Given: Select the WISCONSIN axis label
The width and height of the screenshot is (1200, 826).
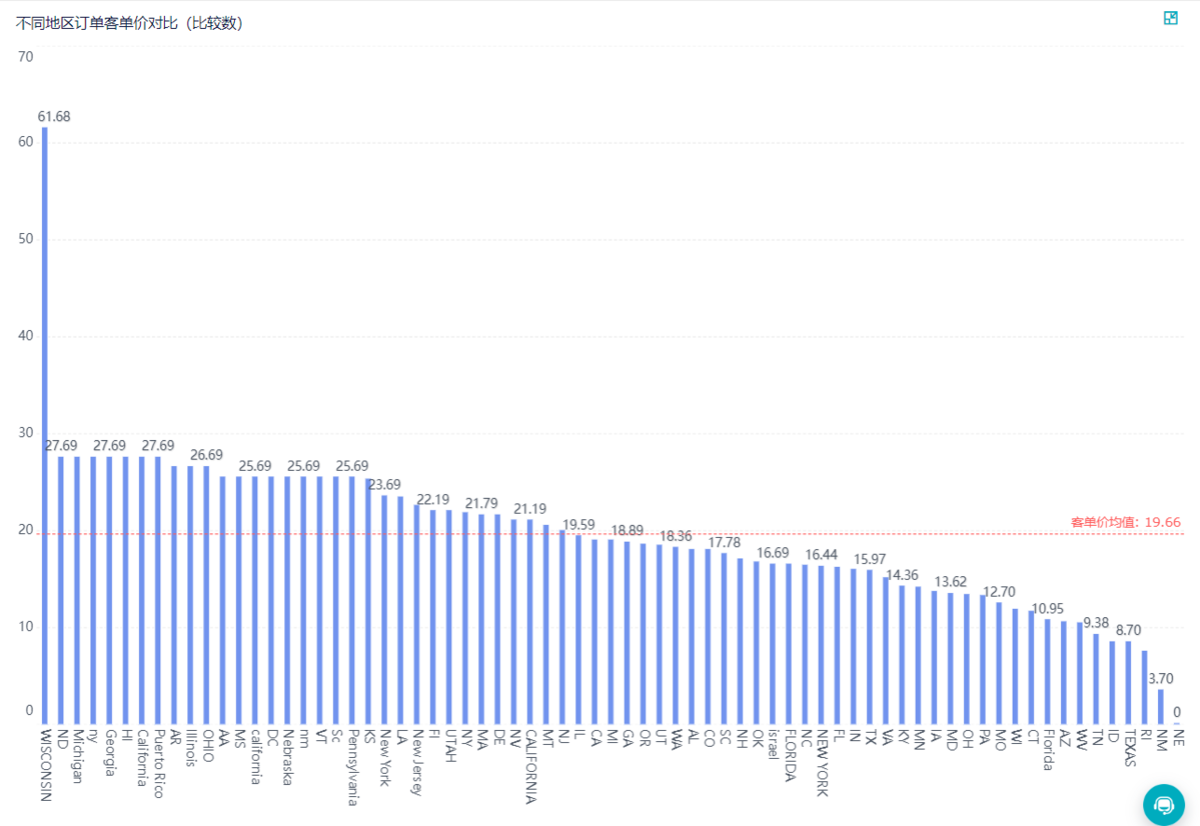Looking at the screenshot, I should (x=45, y=765).
